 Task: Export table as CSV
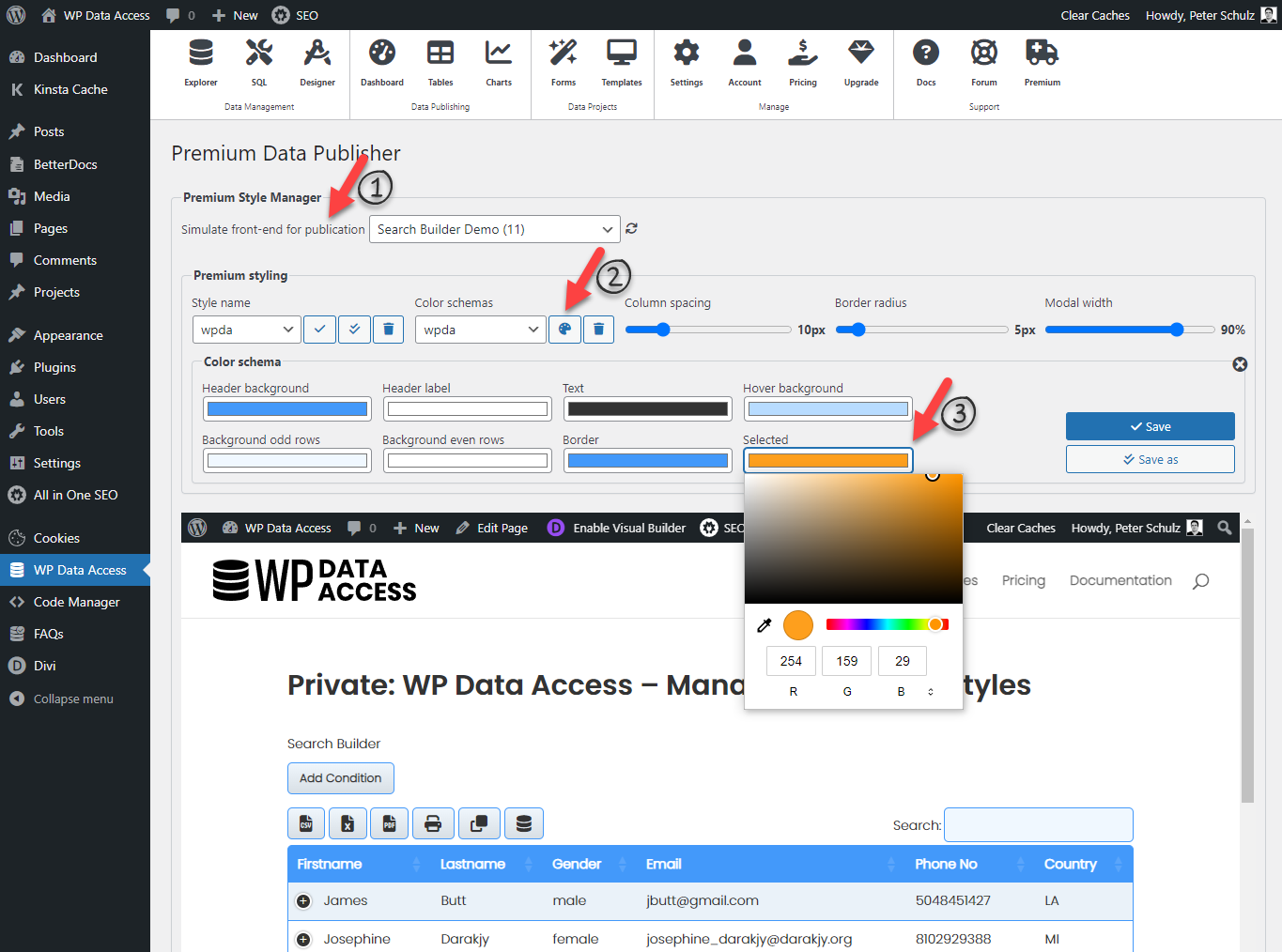coord(306,823)
